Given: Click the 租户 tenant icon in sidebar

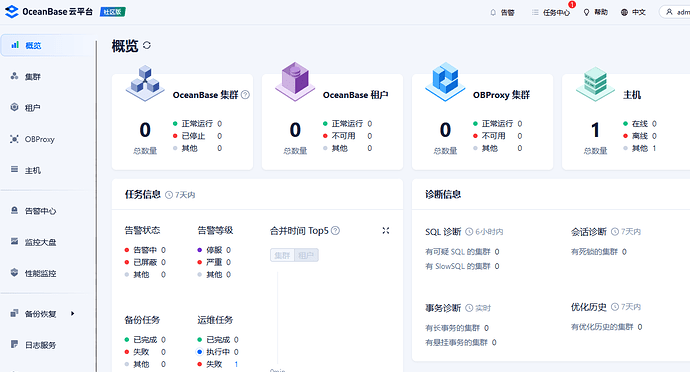Looking at the screenshot, I should [15, 107].
